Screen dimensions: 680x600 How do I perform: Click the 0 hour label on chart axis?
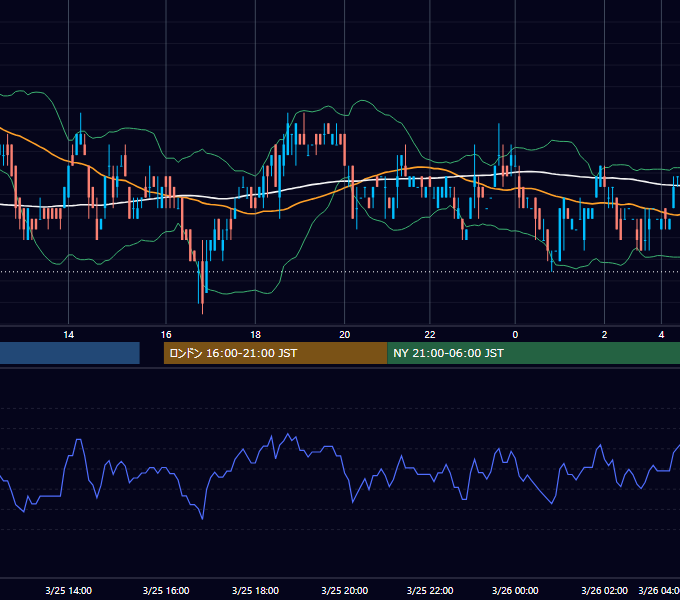point(515,335)
